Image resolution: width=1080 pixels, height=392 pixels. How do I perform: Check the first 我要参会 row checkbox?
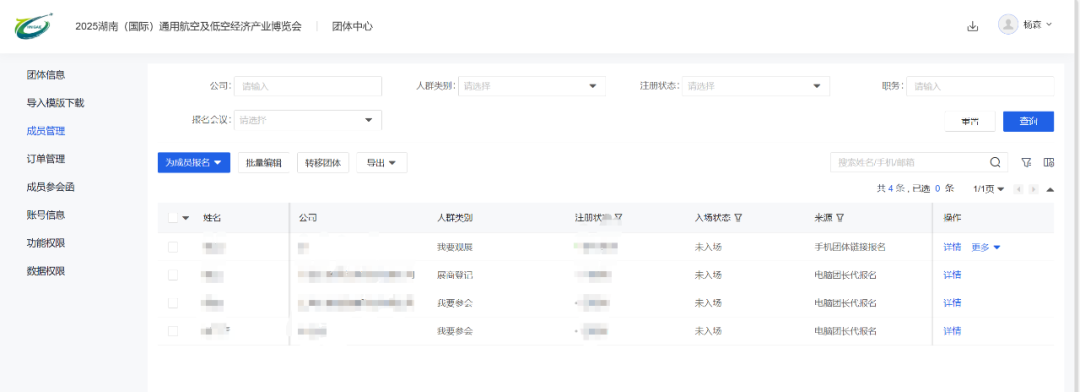point(173,302)
